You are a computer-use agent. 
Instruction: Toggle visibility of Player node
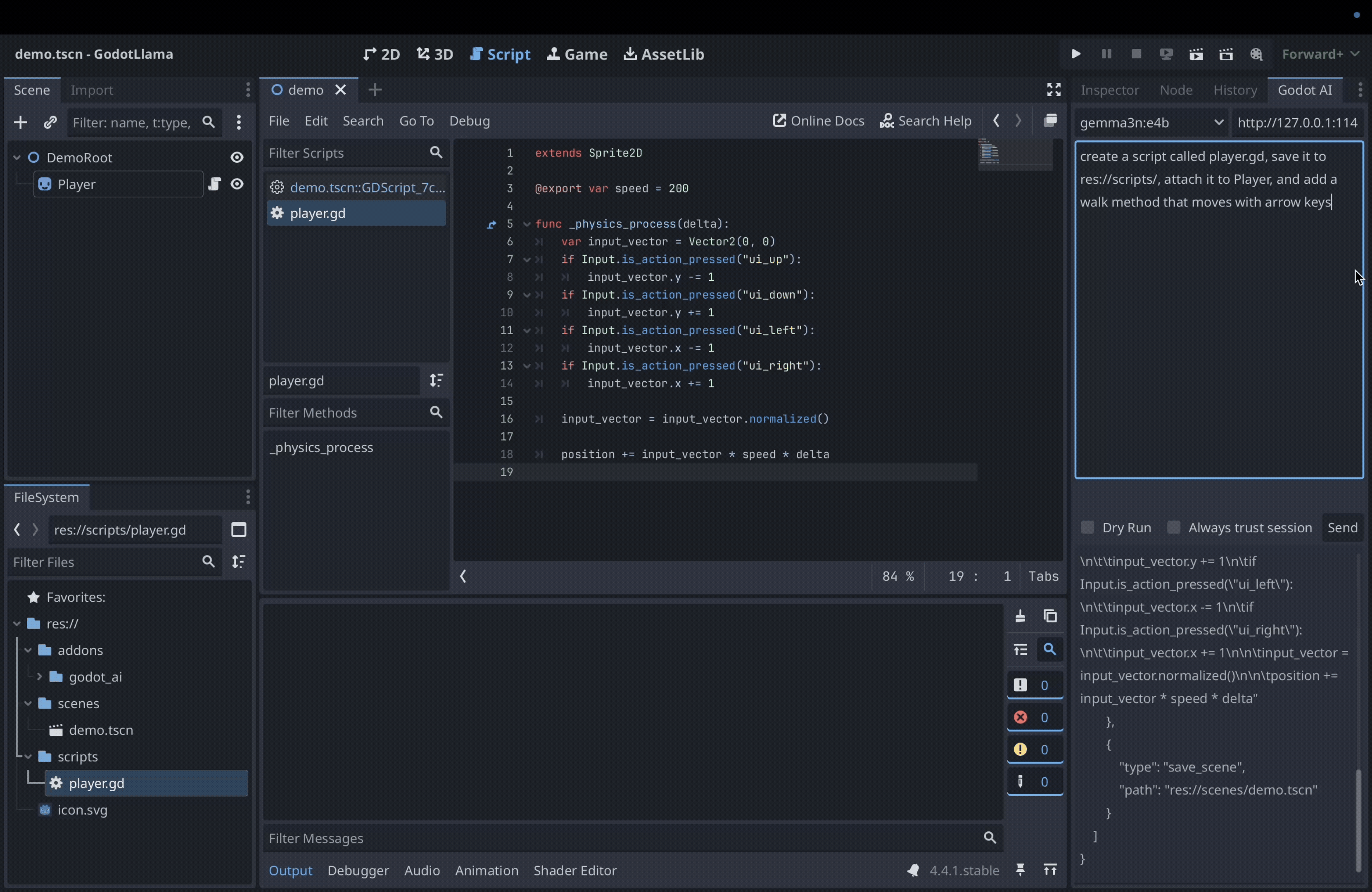click(237, 185)
